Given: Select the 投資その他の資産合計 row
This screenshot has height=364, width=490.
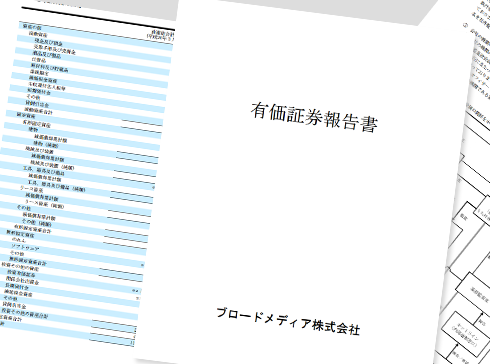Looking at the screenshot, I should coord(25,313).
